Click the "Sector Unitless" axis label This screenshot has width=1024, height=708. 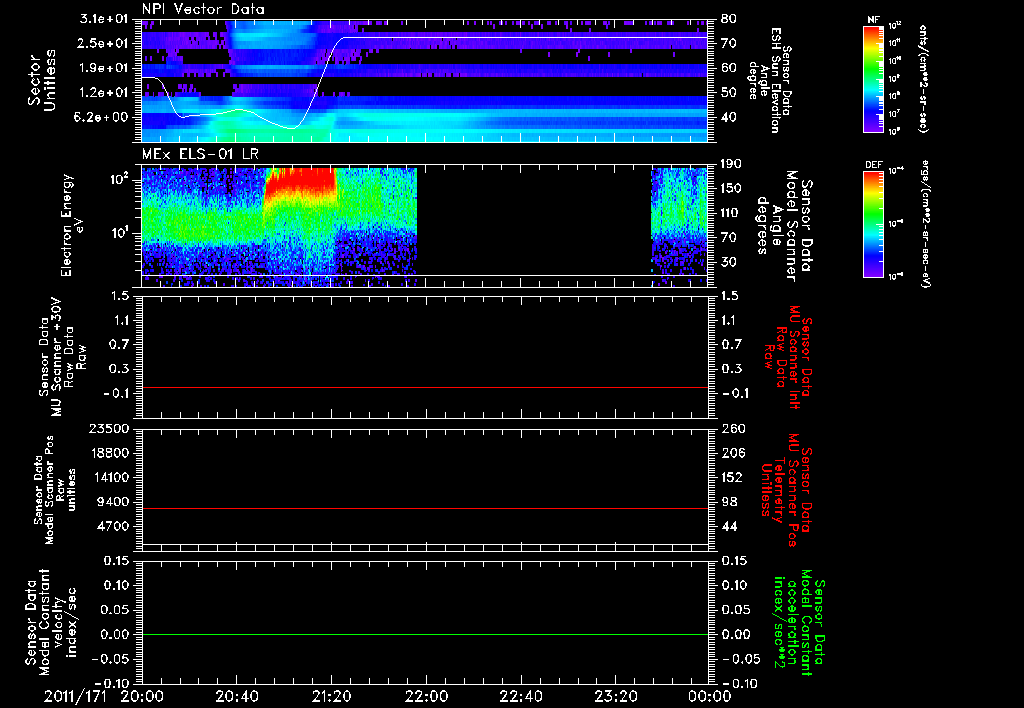(x=42, y=80)
